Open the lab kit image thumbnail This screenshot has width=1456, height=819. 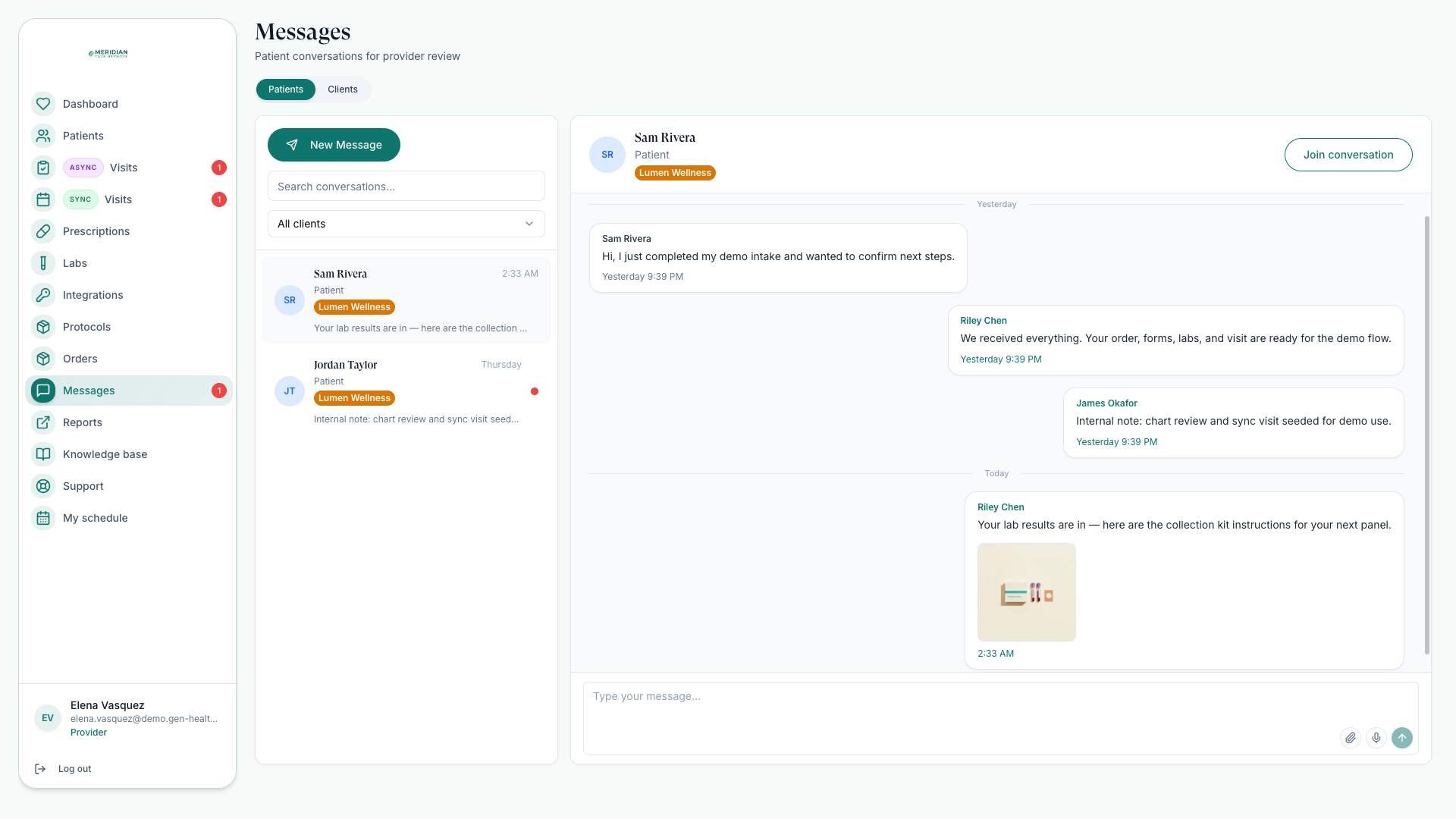click(1027, 592)
